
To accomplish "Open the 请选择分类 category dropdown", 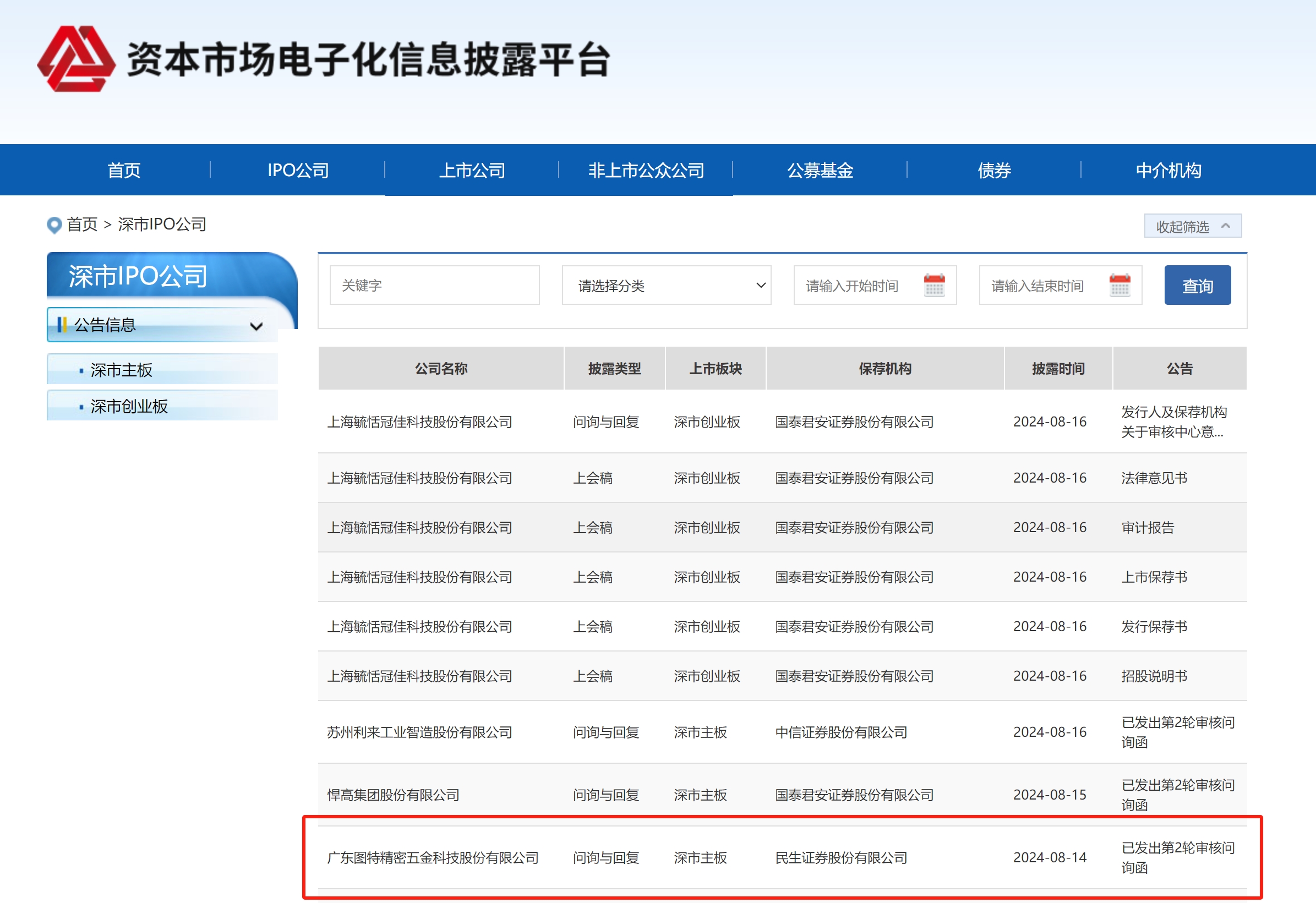I will [666, 286].
